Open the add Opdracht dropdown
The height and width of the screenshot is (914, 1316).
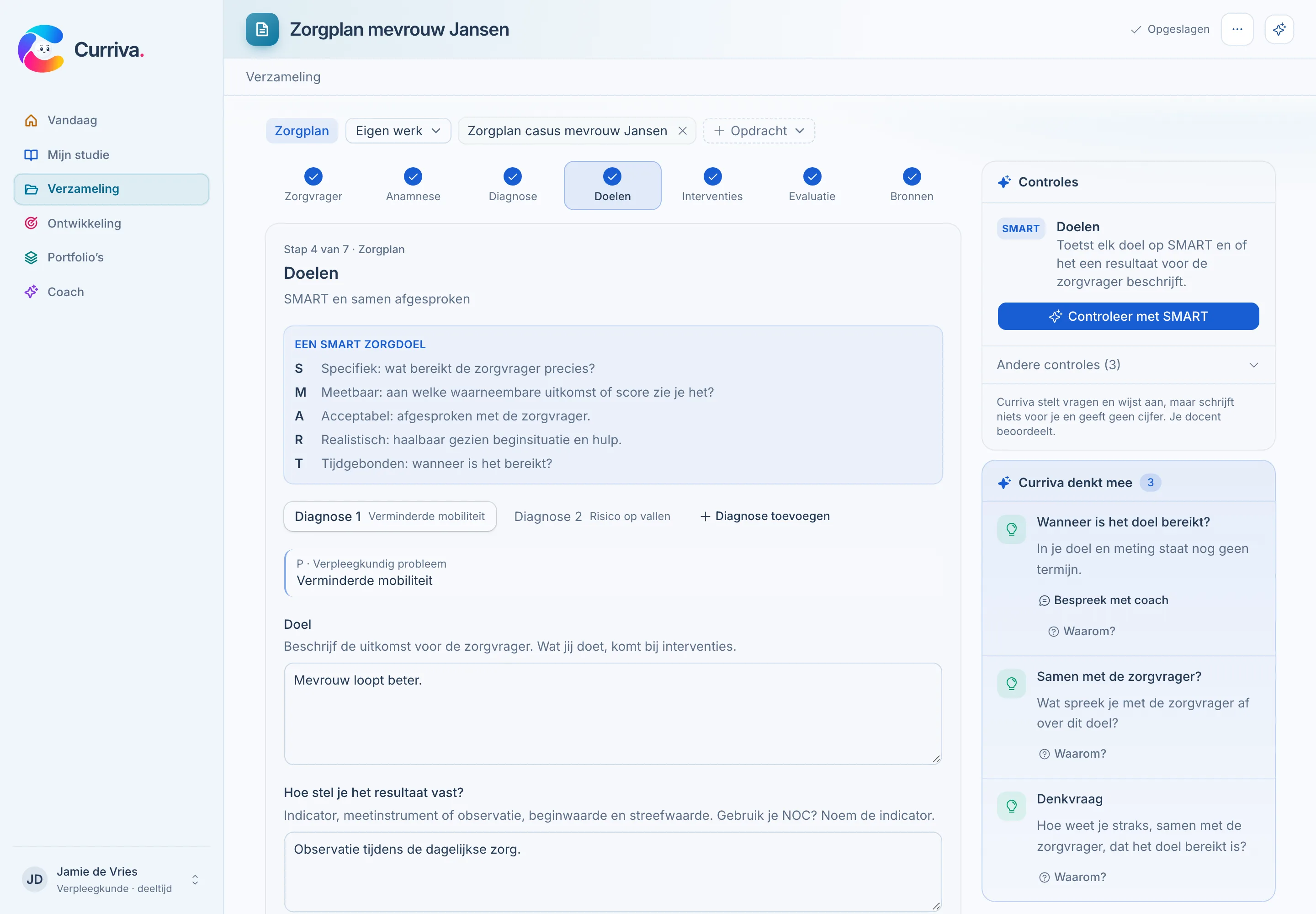tap(759, 131)
